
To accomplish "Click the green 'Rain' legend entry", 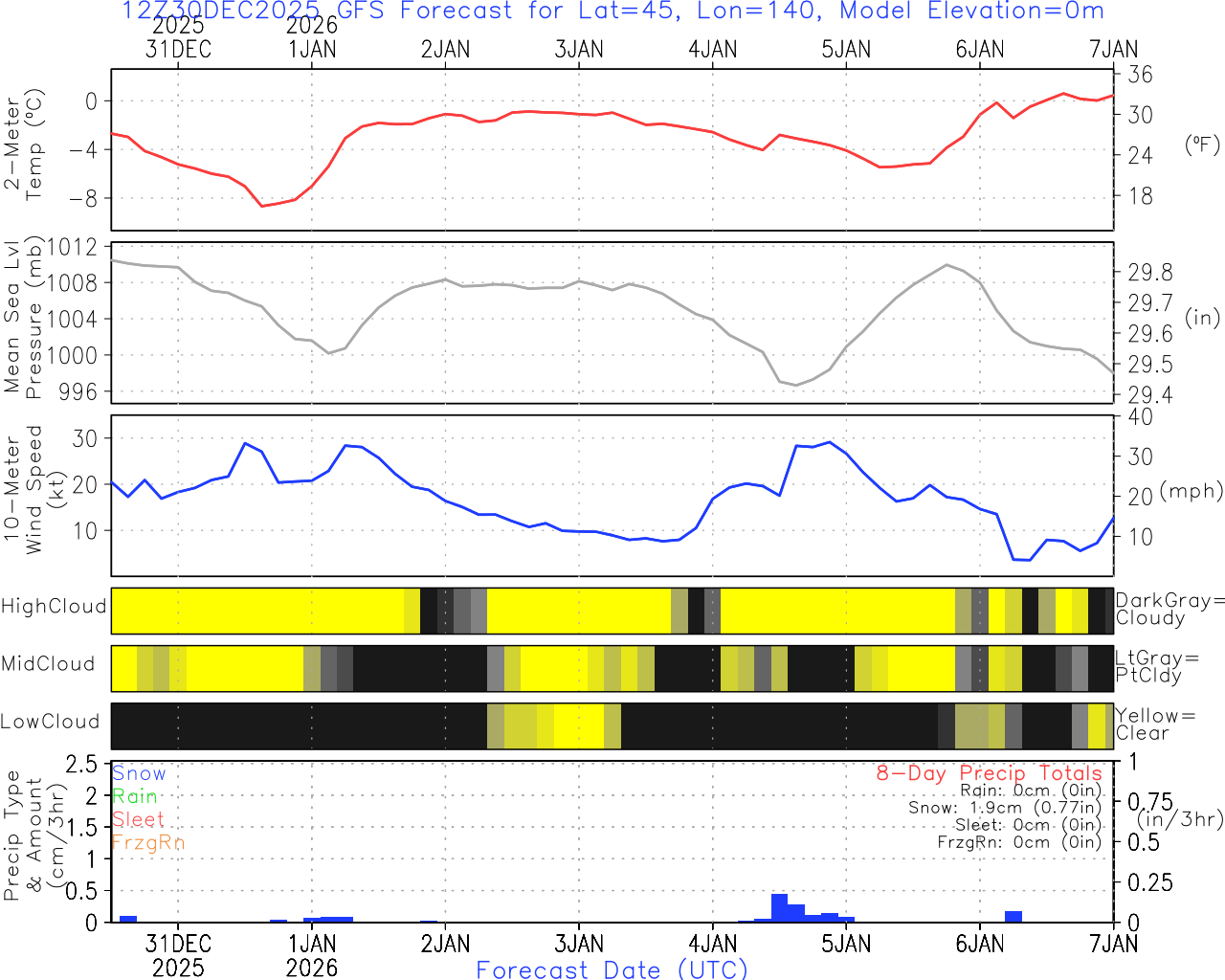I will (135, 796).
